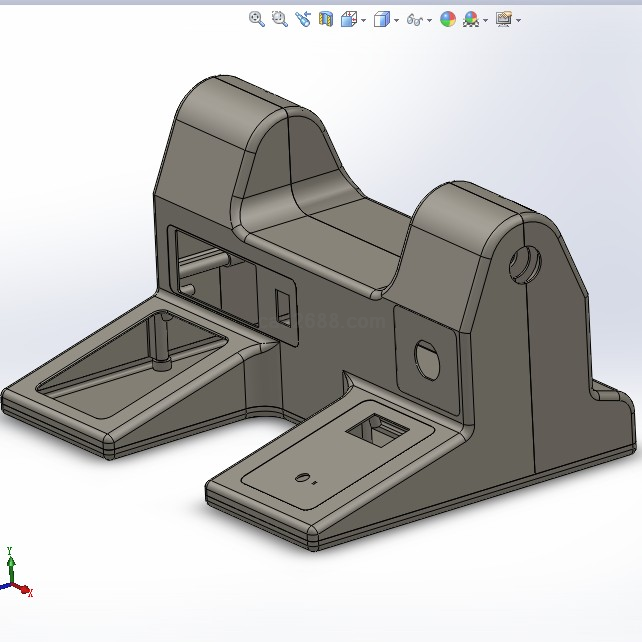Click the Apply Scene icon
Viewport: 642px width, 642px height.
pos(470,19)
